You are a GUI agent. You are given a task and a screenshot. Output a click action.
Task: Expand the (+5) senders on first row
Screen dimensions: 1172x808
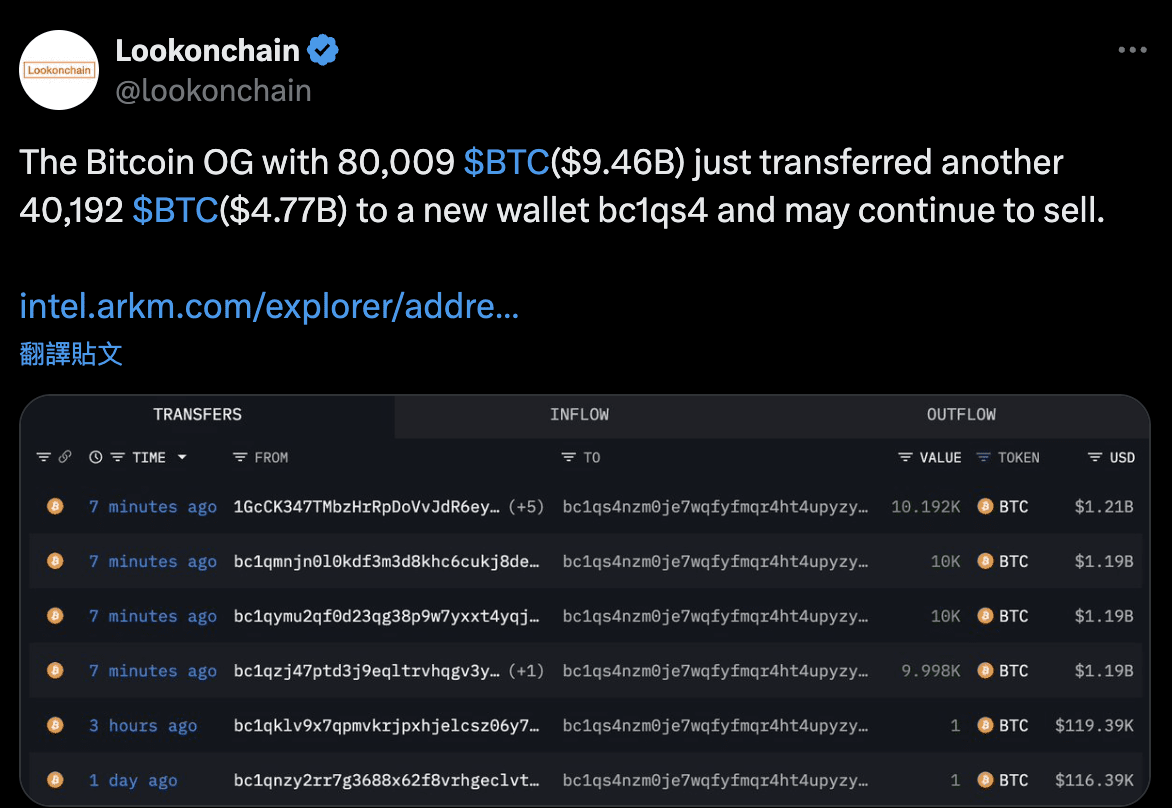pyautogui.click(x=526, y=507)
